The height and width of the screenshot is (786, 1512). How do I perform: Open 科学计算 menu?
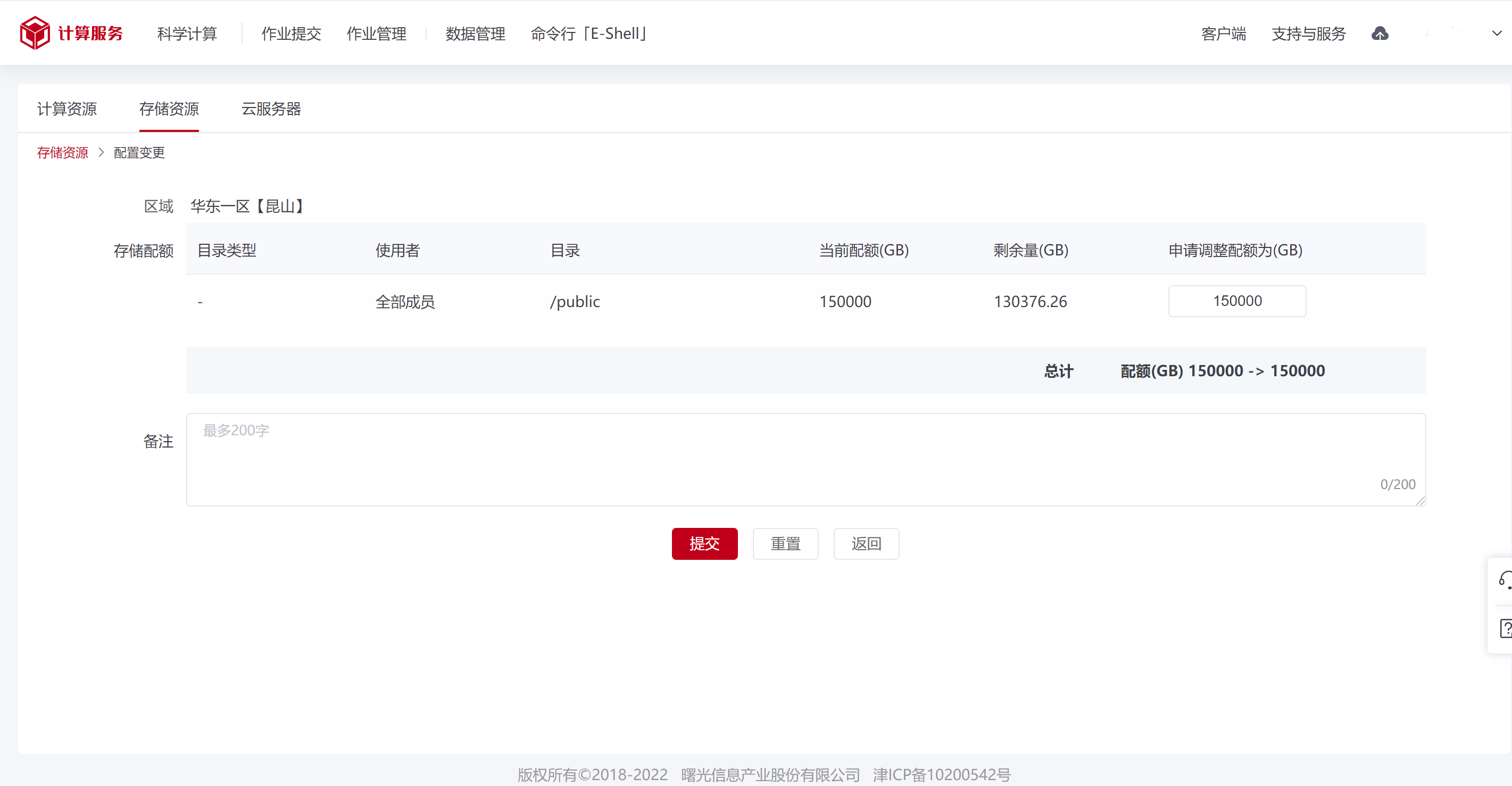point(187,34)
